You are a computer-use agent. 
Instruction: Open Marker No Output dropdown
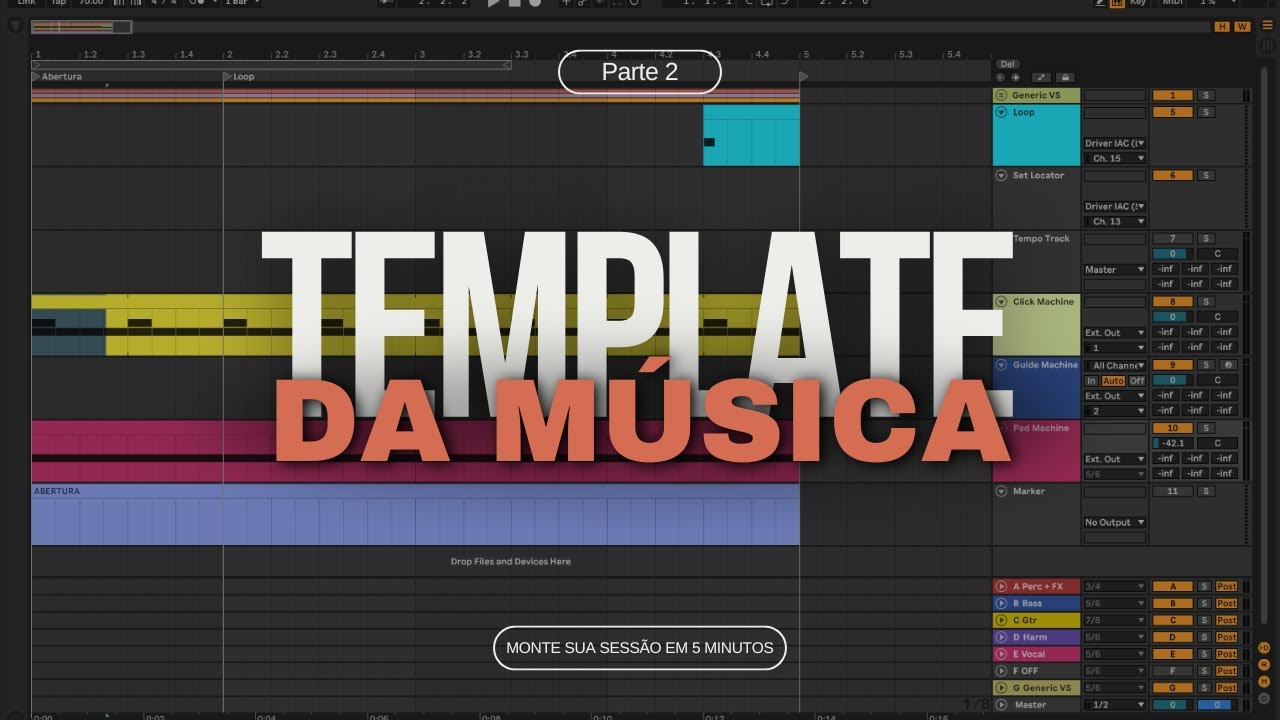pyautogui.click(x=1115, y=522)
